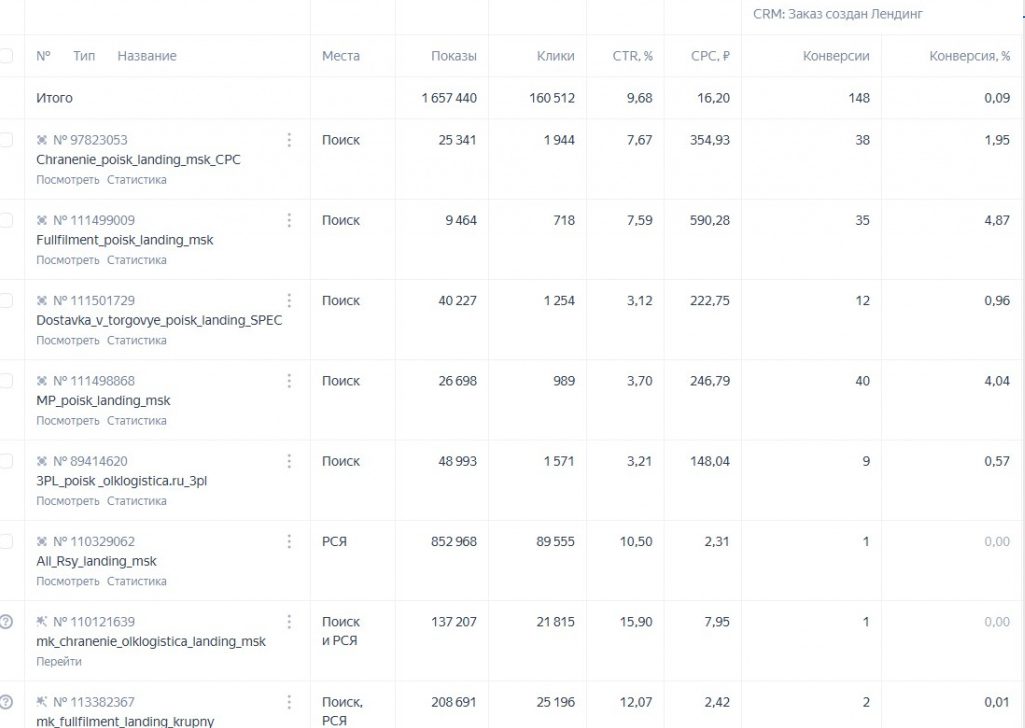Open the kebab menu for 3PL_poisk campaign
This screenshot has height=728, width=1025.
[x=289, y=461]
